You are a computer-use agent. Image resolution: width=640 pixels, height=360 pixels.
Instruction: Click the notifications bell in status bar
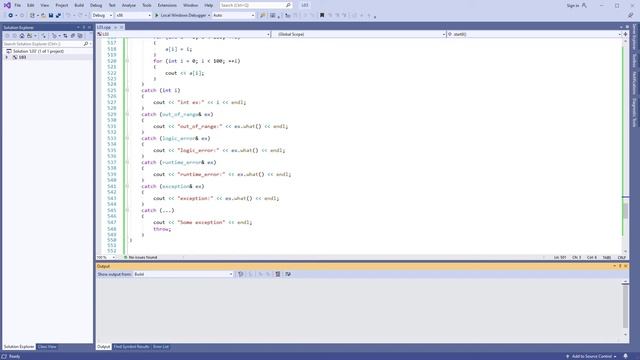(x=626, y=356)
